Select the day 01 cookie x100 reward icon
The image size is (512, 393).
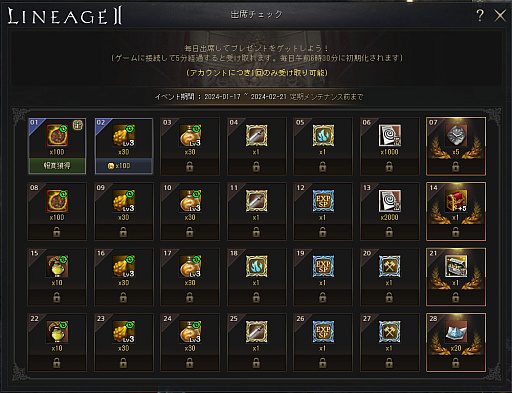pos(57,135)
